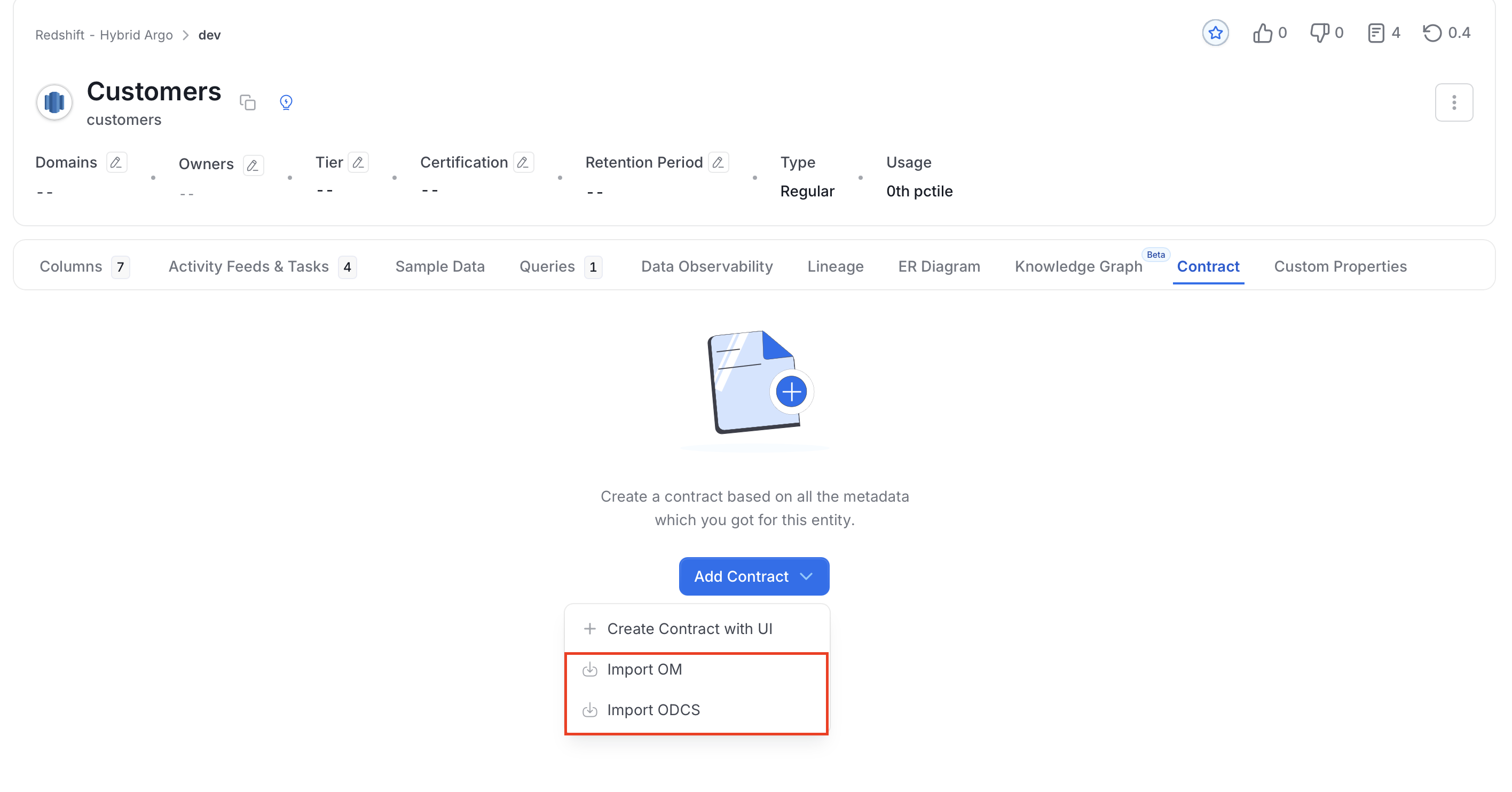
Task: Click the 0th pctile usage value
Action: pos(919,191)
